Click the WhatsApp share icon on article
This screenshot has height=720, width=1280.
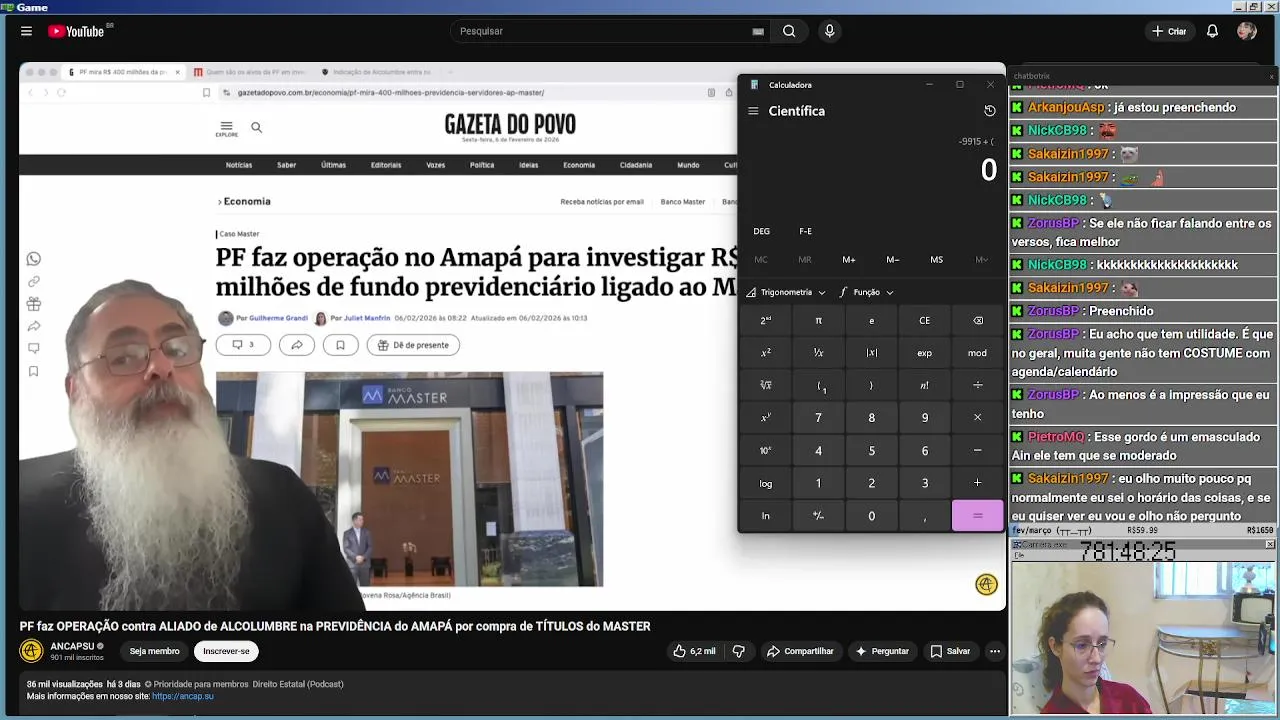point(33,259)
